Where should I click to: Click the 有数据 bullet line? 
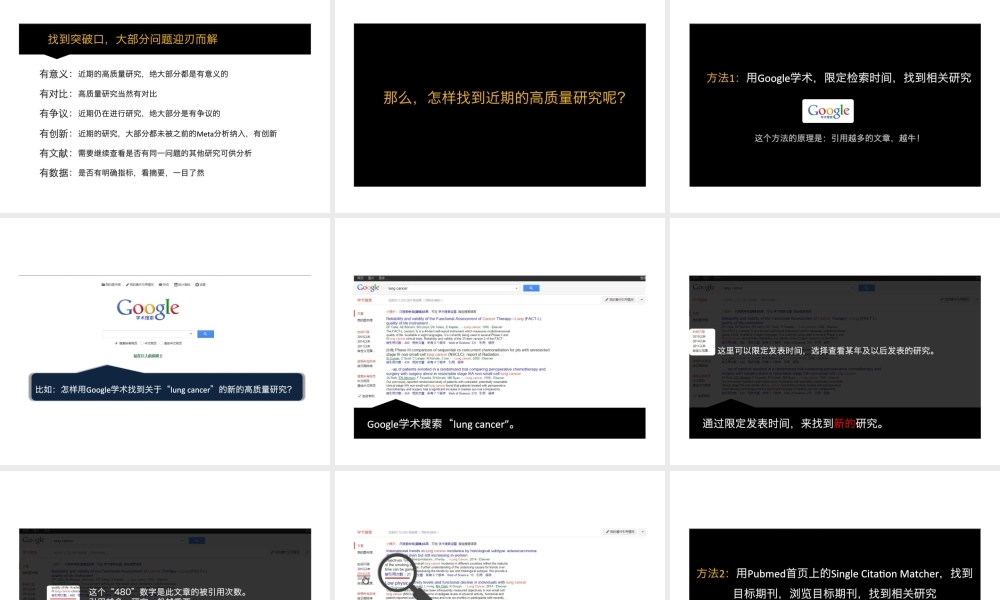point(122,172)
